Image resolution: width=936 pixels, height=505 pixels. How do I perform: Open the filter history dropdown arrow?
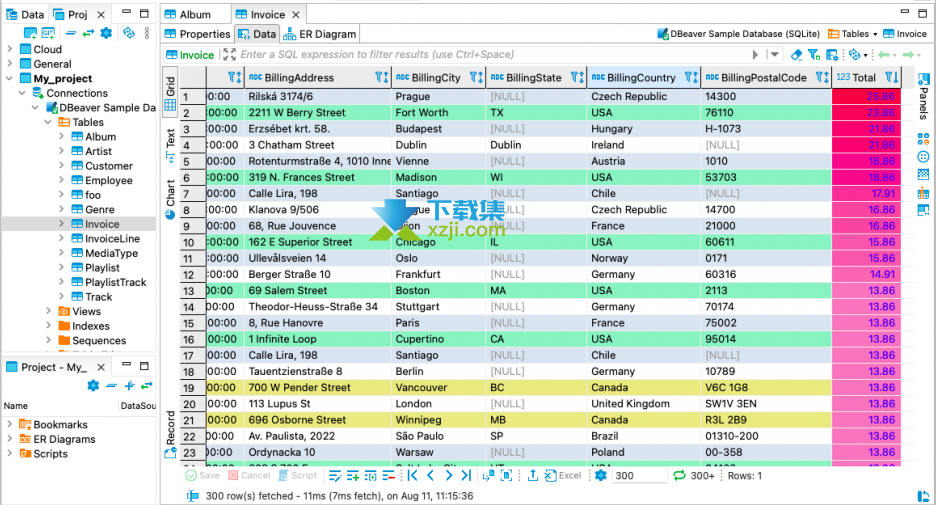pyautogui.click(x=774, y=54)
